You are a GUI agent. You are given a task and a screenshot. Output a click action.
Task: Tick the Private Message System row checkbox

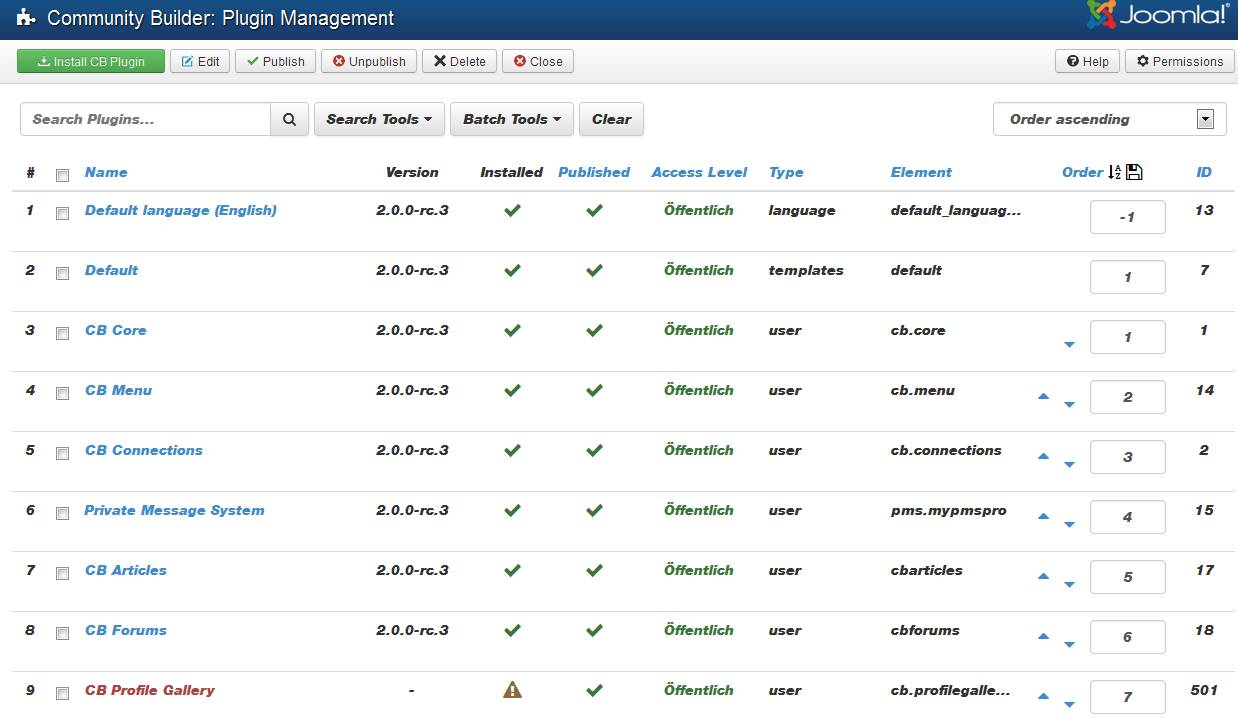pyautogui.click(x=62, y=513)
